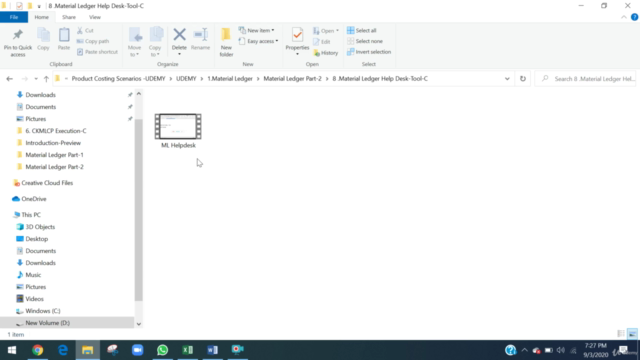Open the Easy access dropdown
640x360 pixels.
(x=258, y=41)
